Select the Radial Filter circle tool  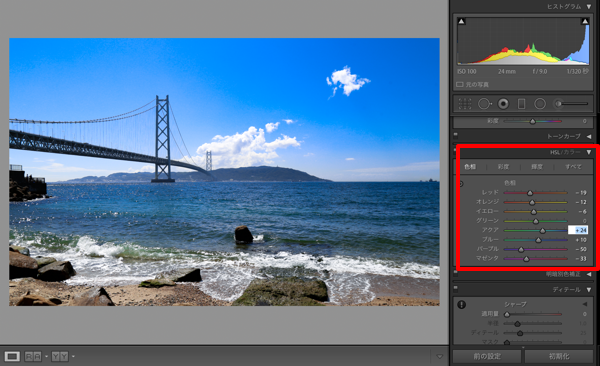coord(540,104)
